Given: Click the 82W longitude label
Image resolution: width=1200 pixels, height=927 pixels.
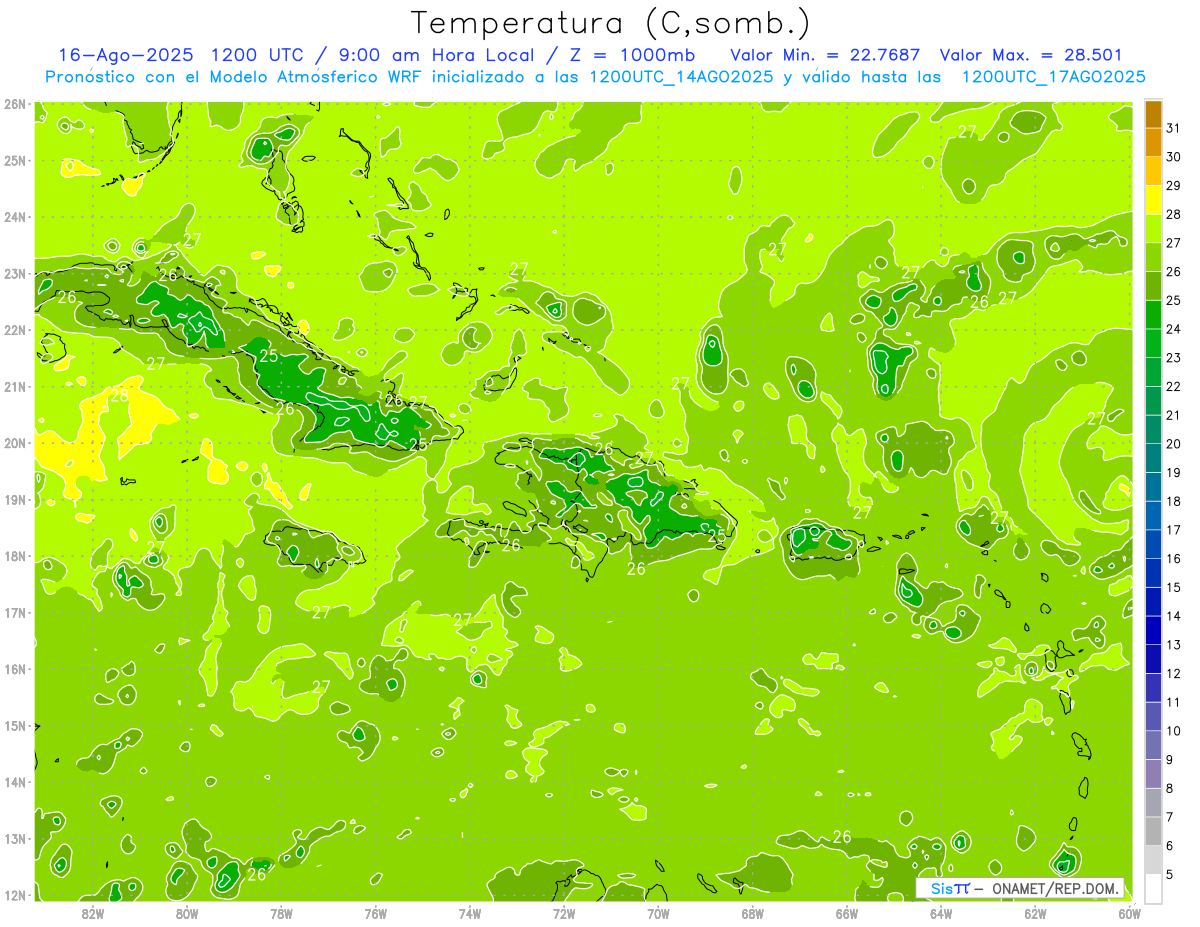Looking at the screenshot, I should [x=92, y=913].
